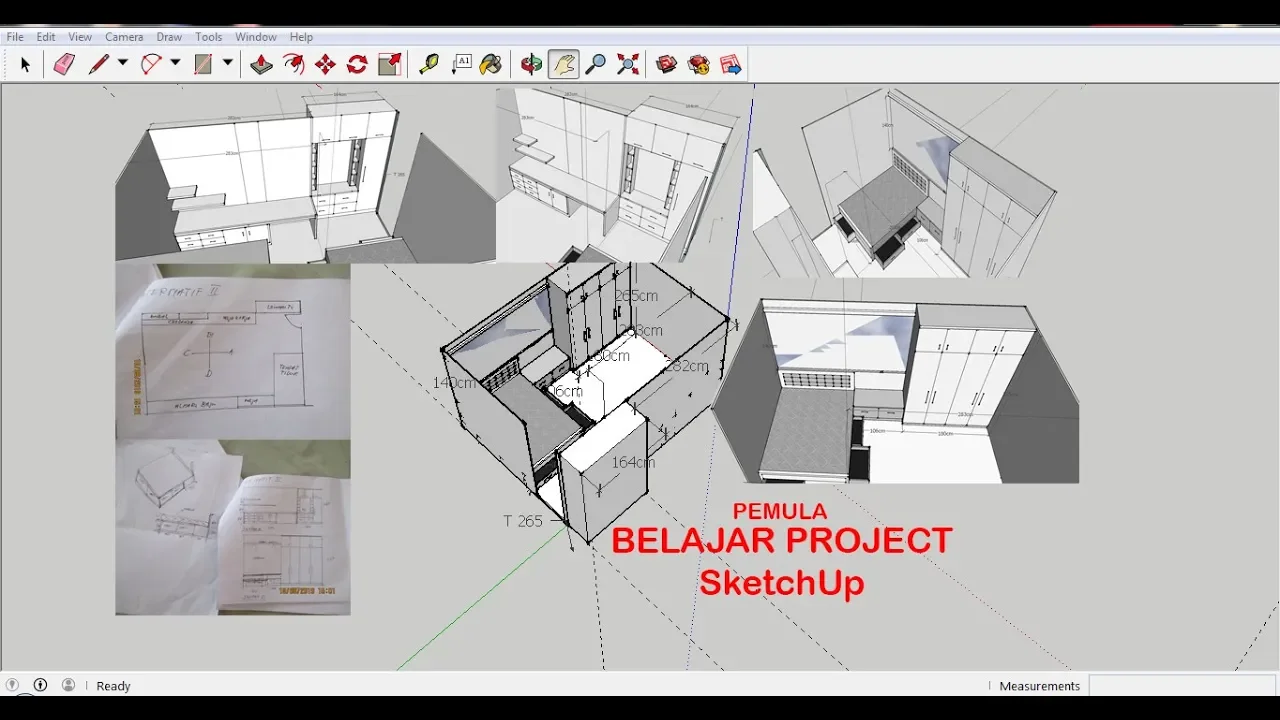The width and height of the screenshot is (1280, 720).
Task: Expand the shape tool dropdown arrow
Action: click(228, 63)
